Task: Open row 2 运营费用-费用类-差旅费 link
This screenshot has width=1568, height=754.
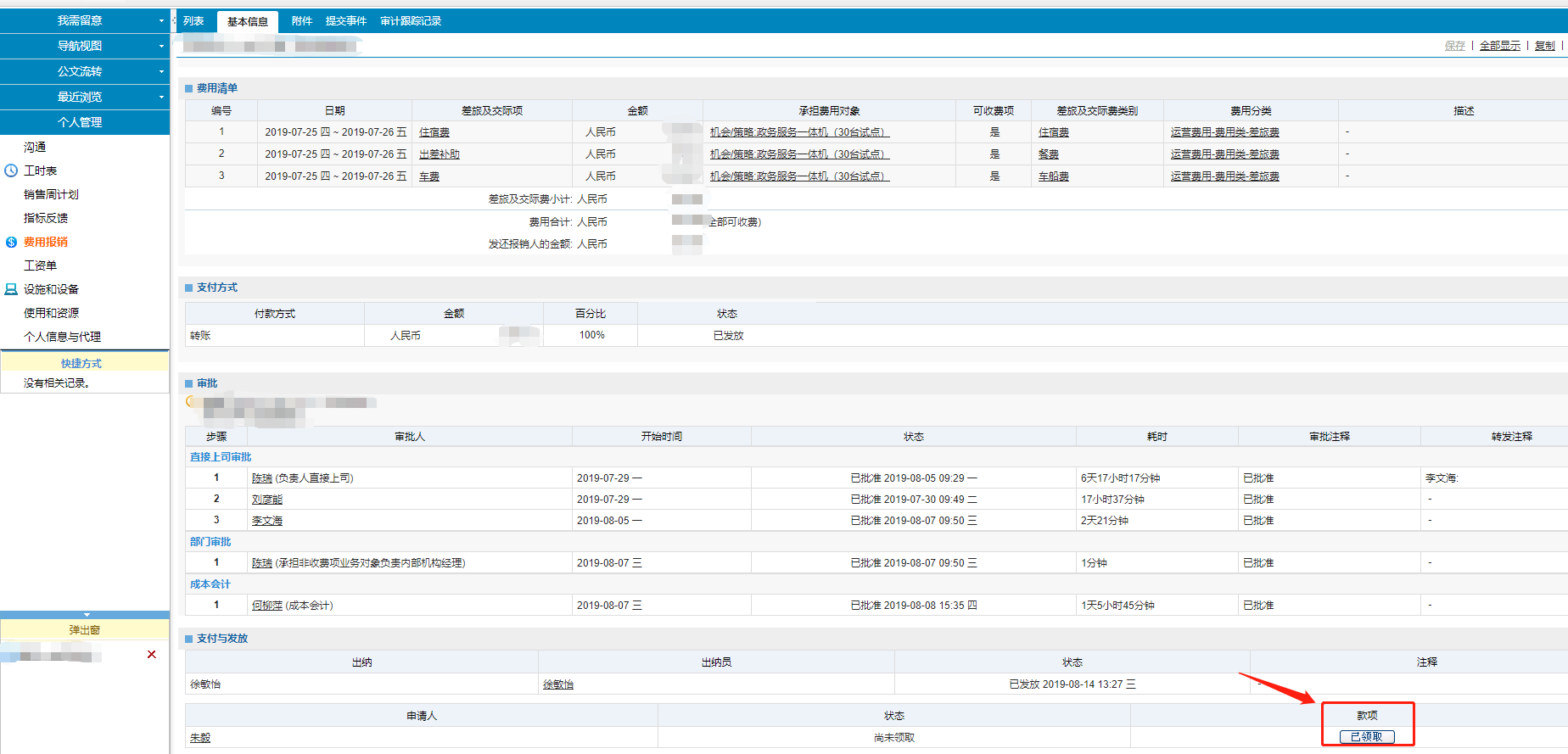Action: pos(1225,154)
